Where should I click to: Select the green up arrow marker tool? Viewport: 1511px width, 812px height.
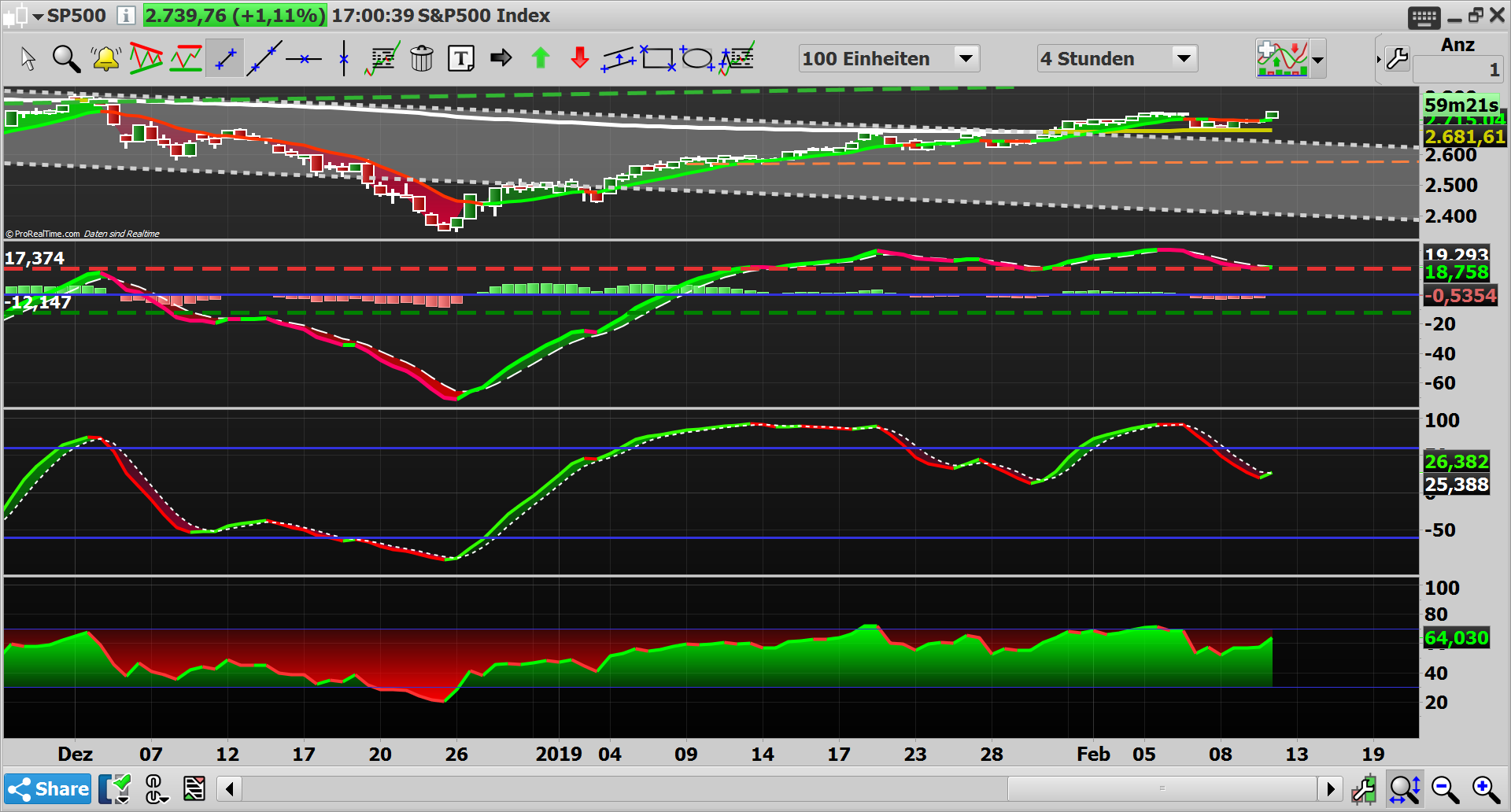tap(540, 57)
